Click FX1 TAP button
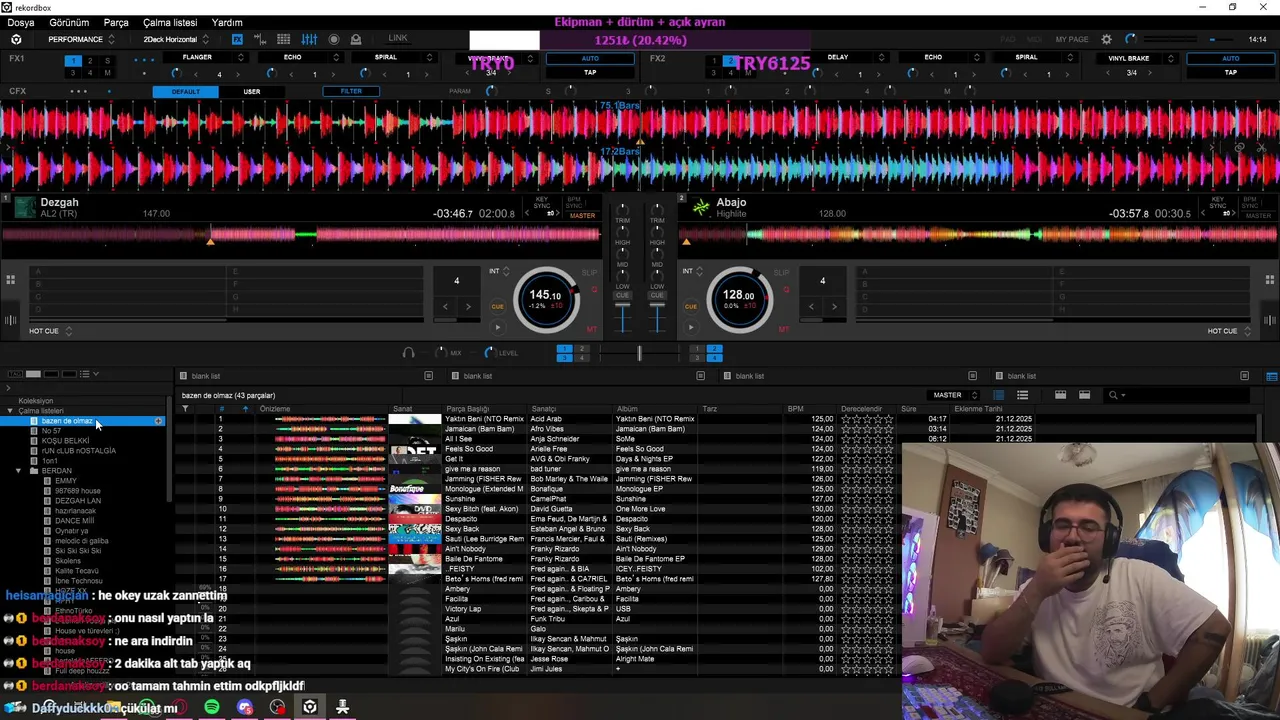1280x720 pixels. (x=590, y=72)
